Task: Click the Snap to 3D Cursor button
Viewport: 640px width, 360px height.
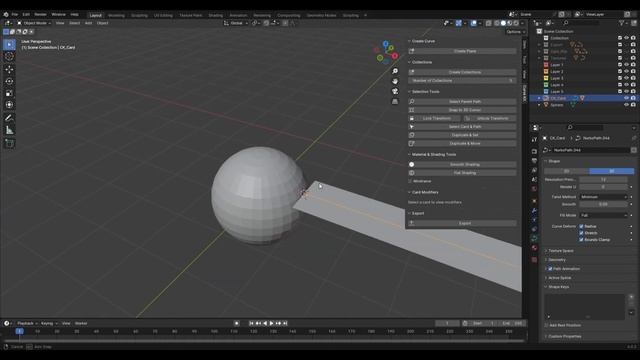Action: 462,110
